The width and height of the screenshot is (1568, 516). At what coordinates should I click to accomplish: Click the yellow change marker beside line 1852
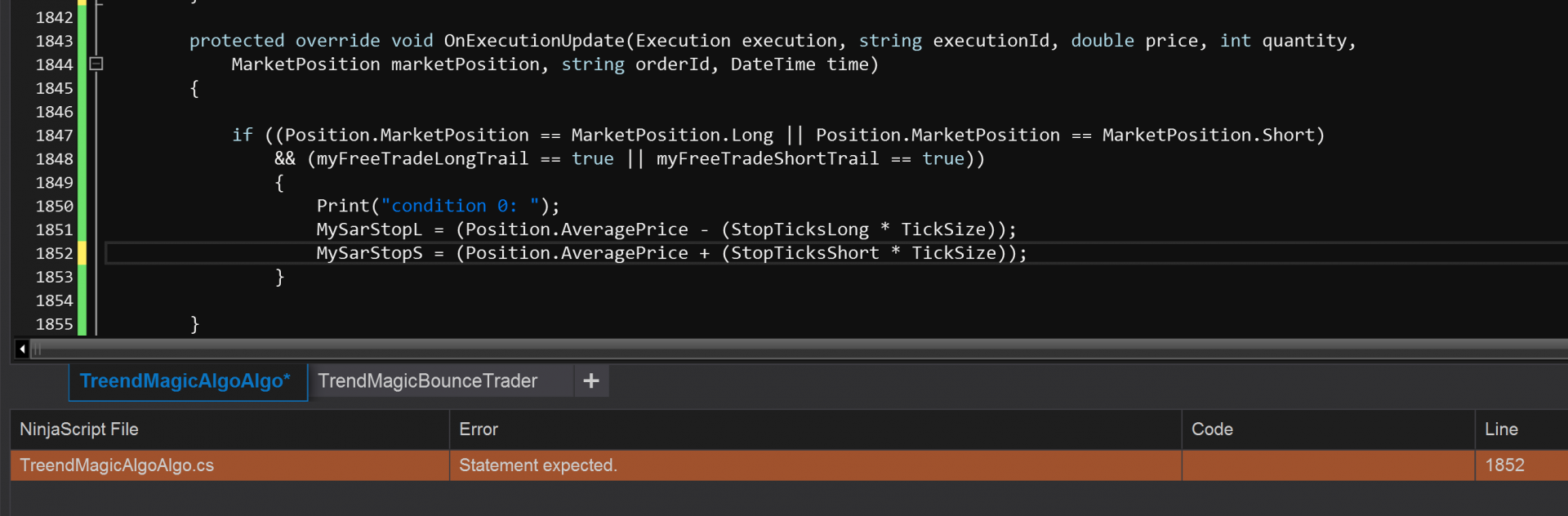pyautogui.click(x=82, y=254)
